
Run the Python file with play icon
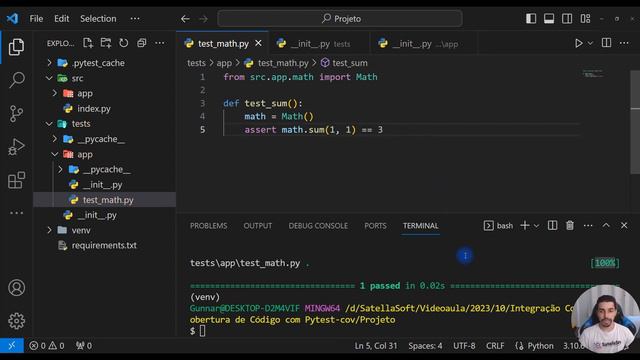pyautogui.click(x=578, y=43)
